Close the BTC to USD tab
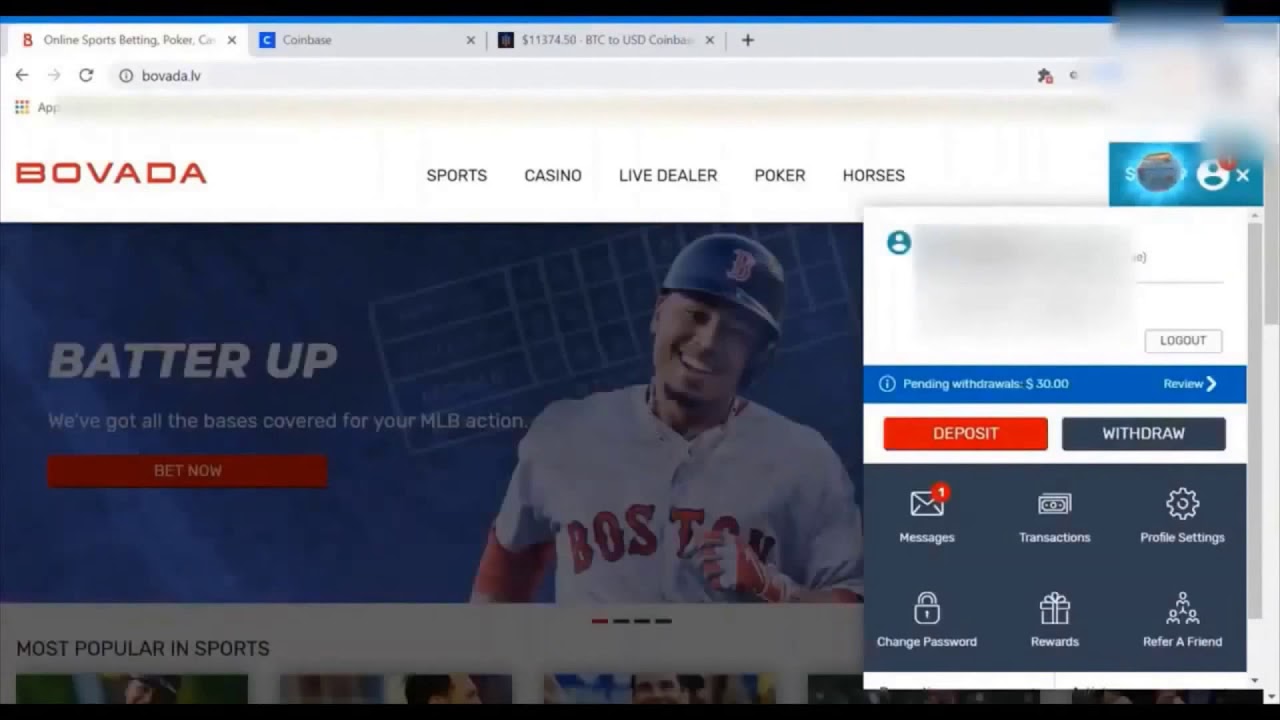The height and width of the screenshot is (720, 1280). 710,40
